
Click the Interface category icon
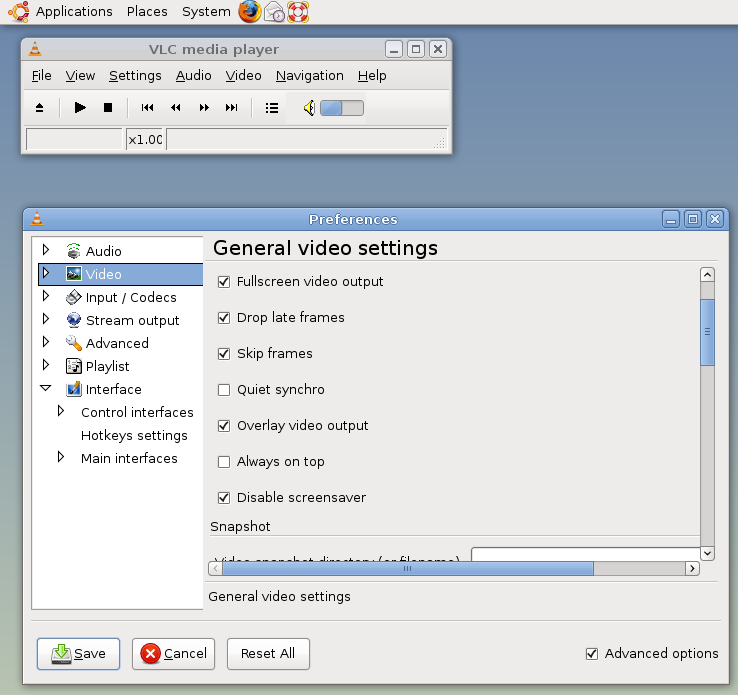(73, 389)
